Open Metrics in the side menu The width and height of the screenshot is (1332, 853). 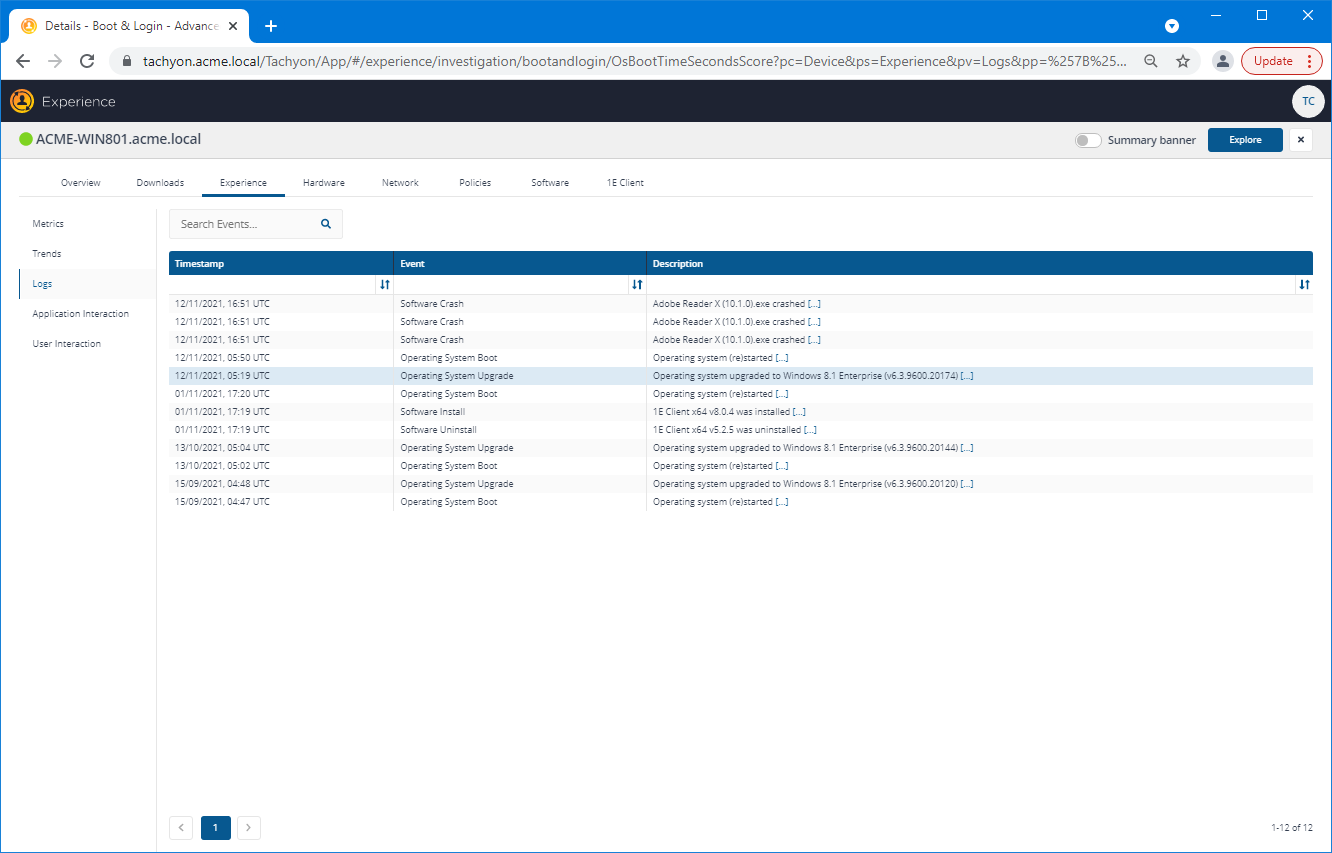coord(48,224)
